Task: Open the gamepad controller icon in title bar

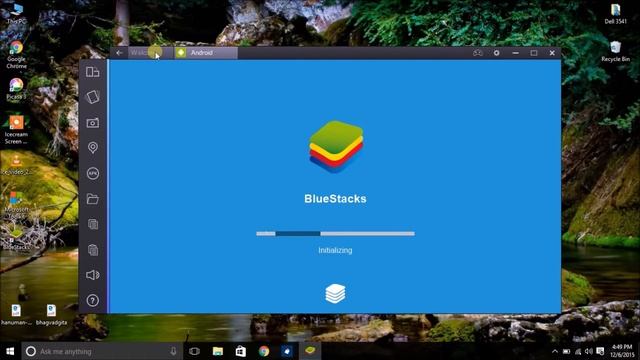Action: click(x=478, y=53)
